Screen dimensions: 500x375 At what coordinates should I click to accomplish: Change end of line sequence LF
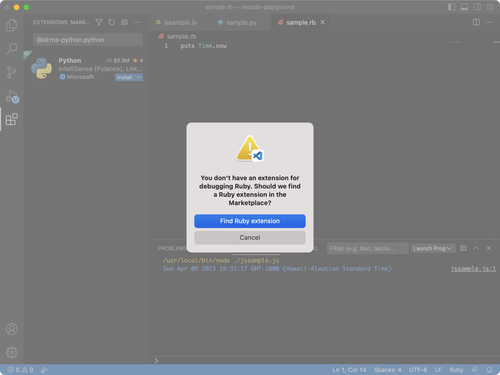pos(438,370)
